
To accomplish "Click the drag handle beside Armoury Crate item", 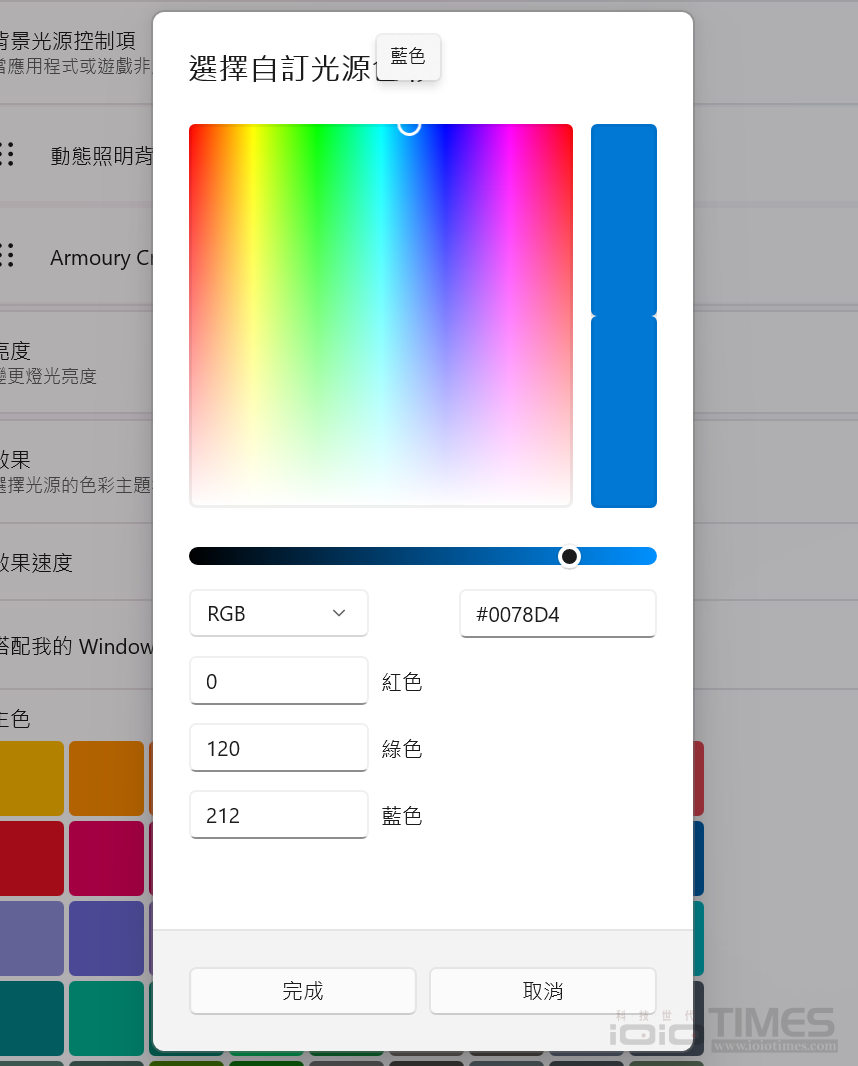I will [7, 256].
